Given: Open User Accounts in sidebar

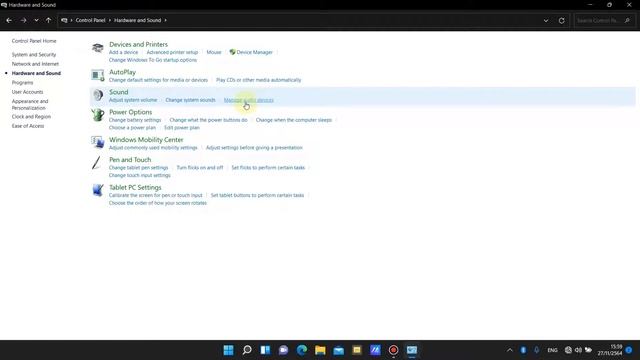Looking at the screenshot, I should tap(27, 92).
